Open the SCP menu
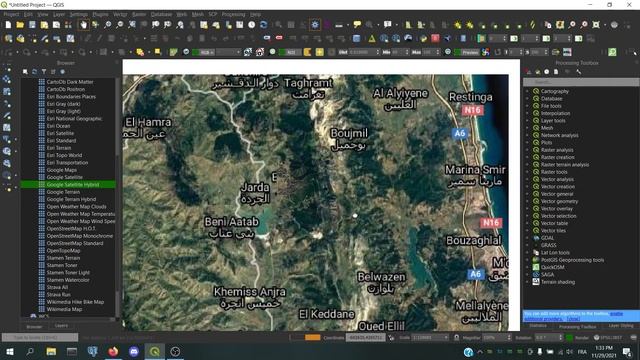The image size is (640, 360). point(213,14)
